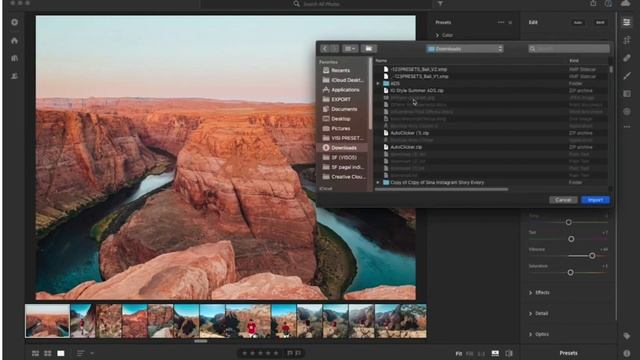640x360 pixels.
Task: Click the Cancel button in dialog
Action: click(563, 200)
